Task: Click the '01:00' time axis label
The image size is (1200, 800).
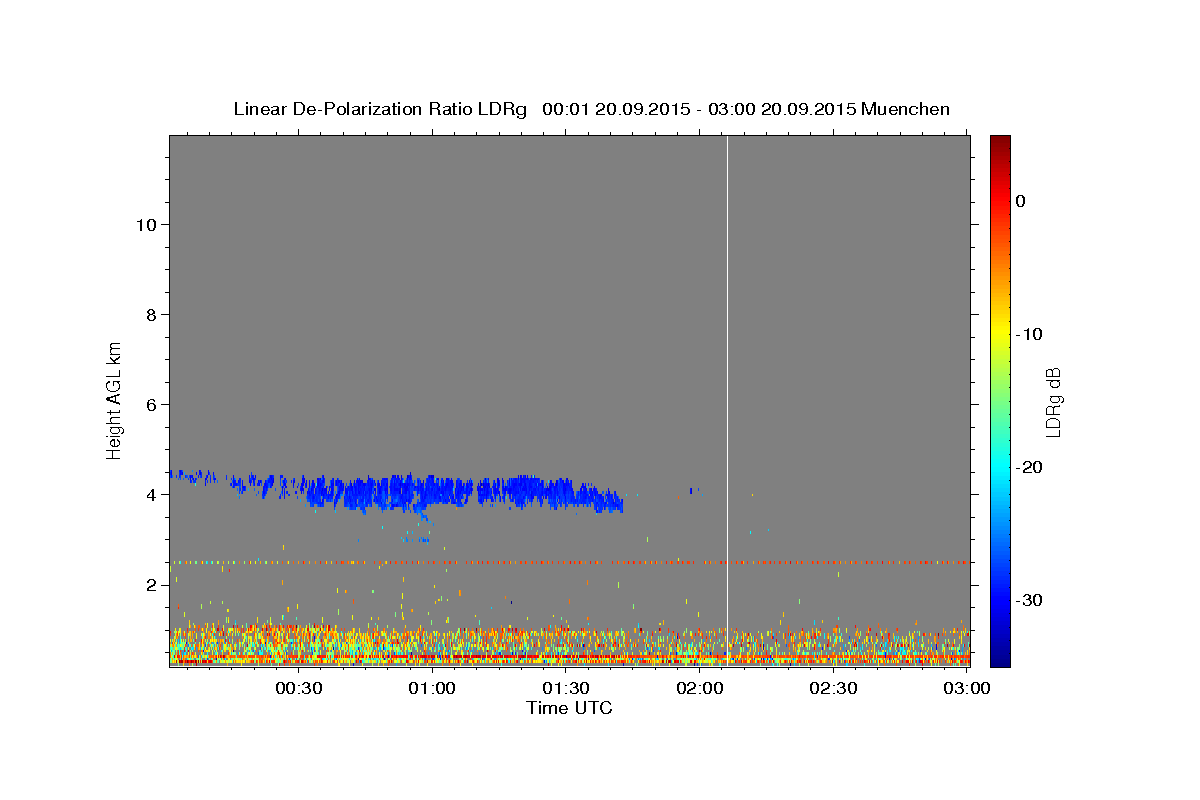Action: click(432, 689)
